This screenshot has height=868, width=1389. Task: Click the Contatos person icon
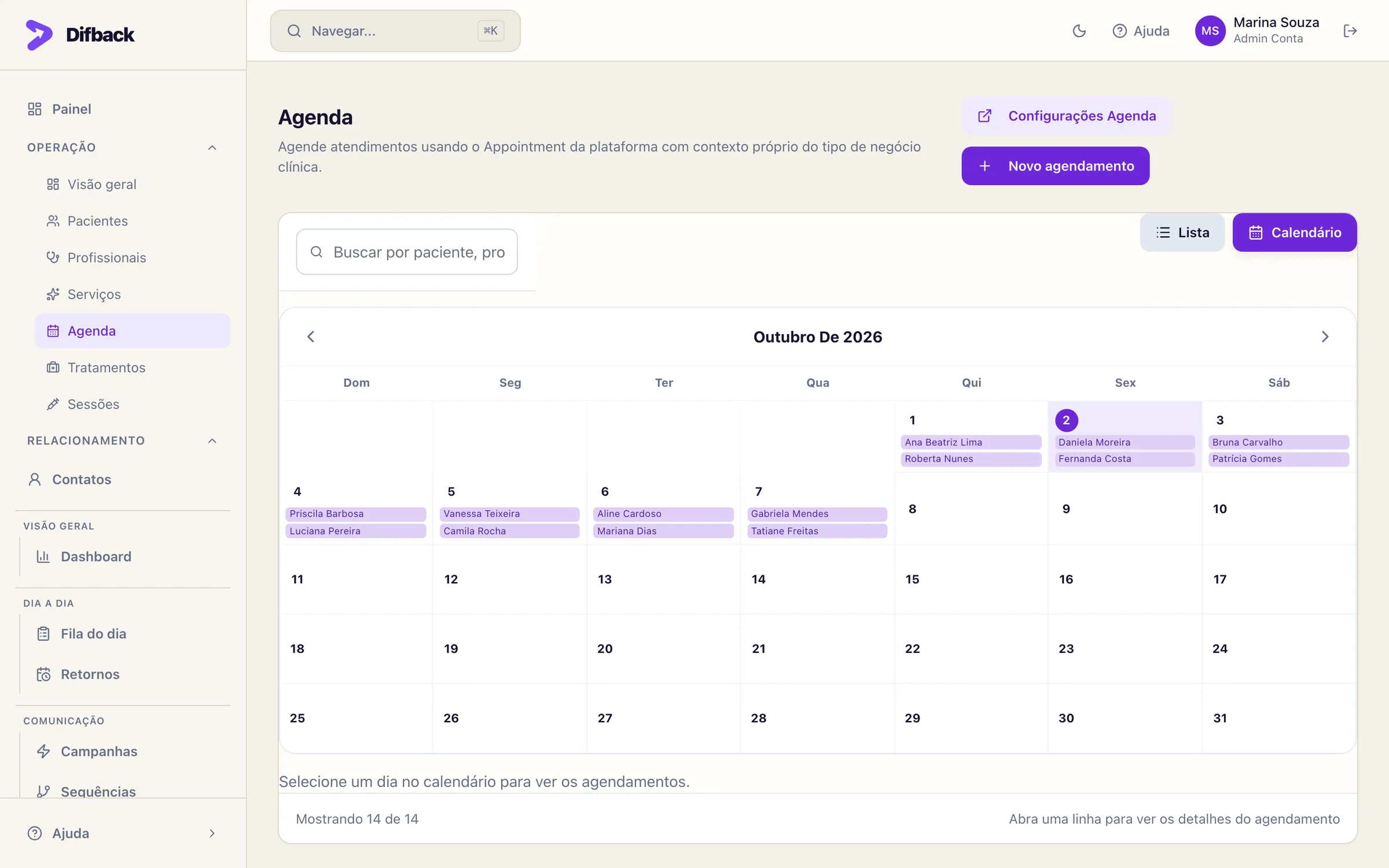click(35, 479)
